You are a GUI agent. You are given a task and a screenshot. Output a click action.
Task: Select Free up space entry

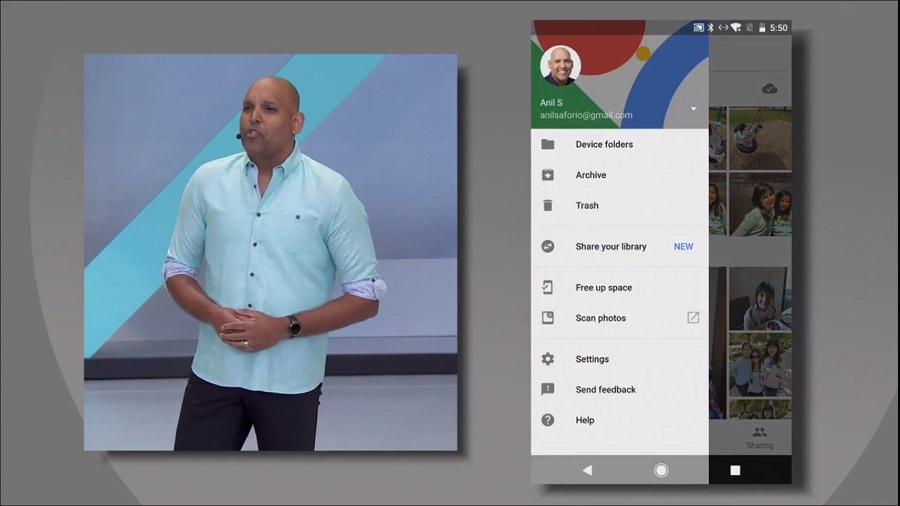point(619,287)
